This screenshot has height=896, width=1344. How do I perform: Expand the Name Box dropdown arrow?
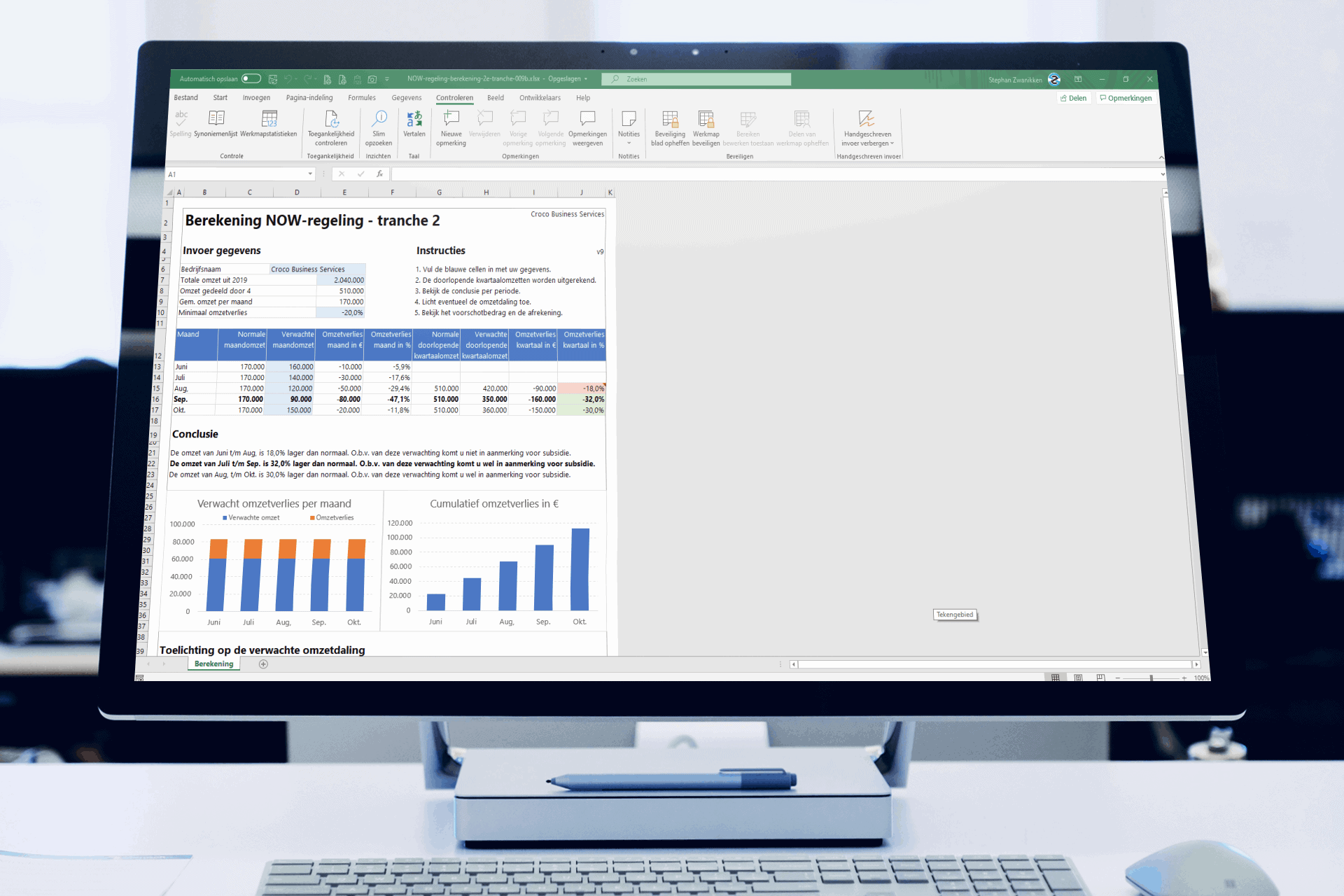click(x=310, y=174)
